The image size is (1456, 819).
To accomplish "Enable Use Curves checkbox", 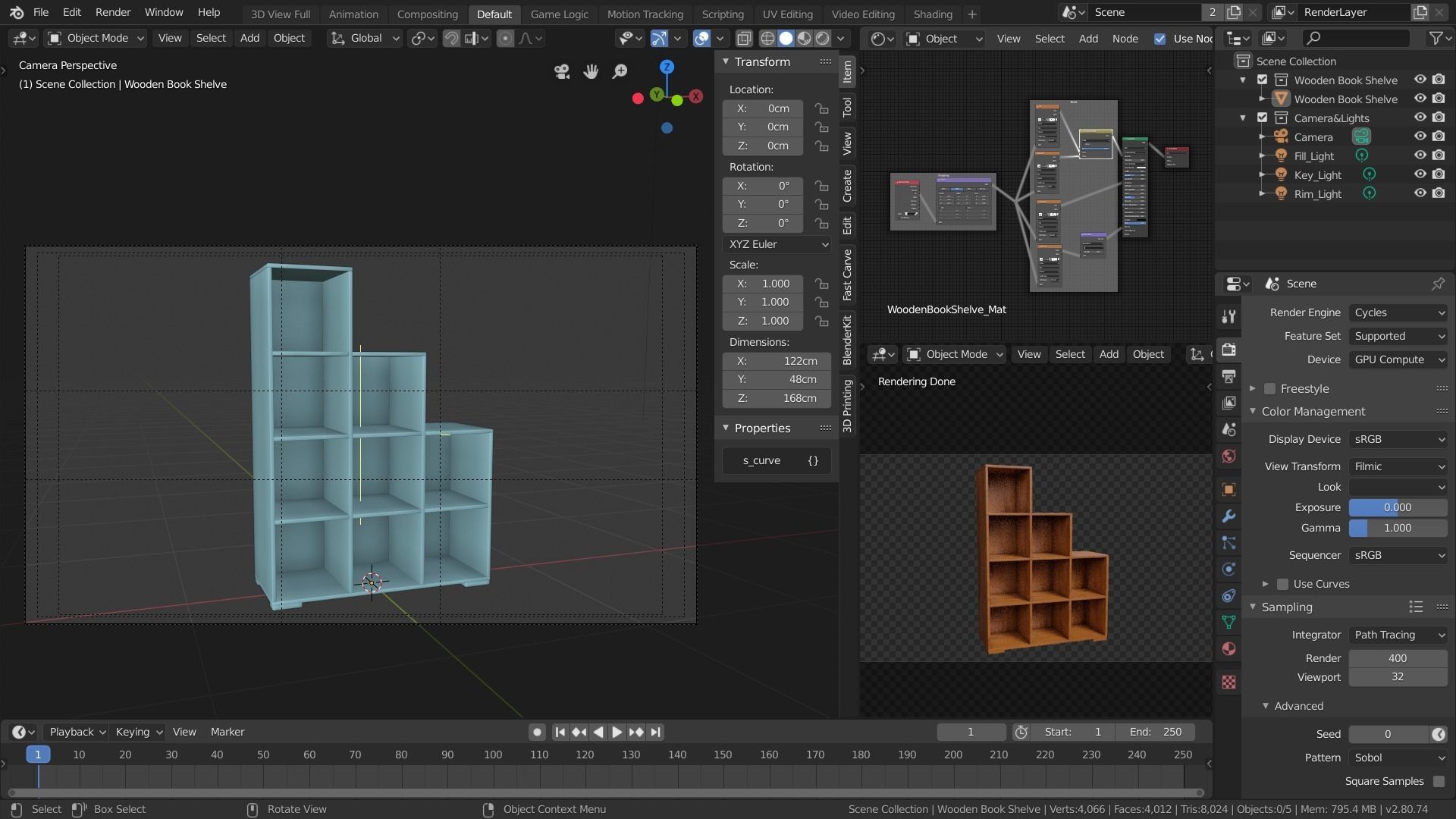I will [1283, 584].
